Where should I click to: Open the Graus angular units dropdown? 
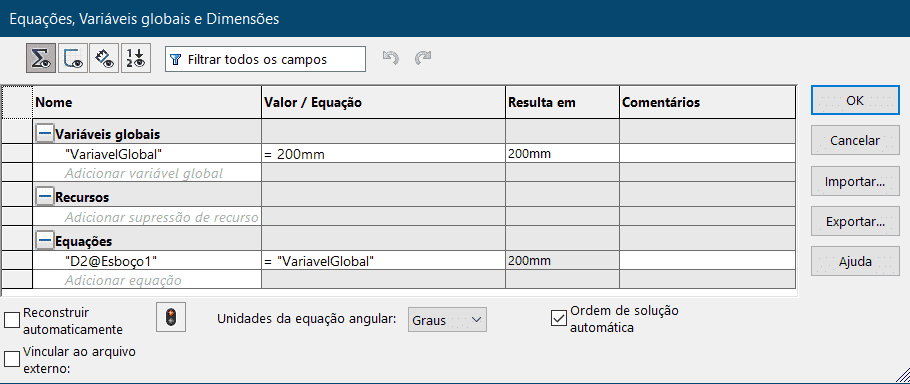click(x=447, y=320)
